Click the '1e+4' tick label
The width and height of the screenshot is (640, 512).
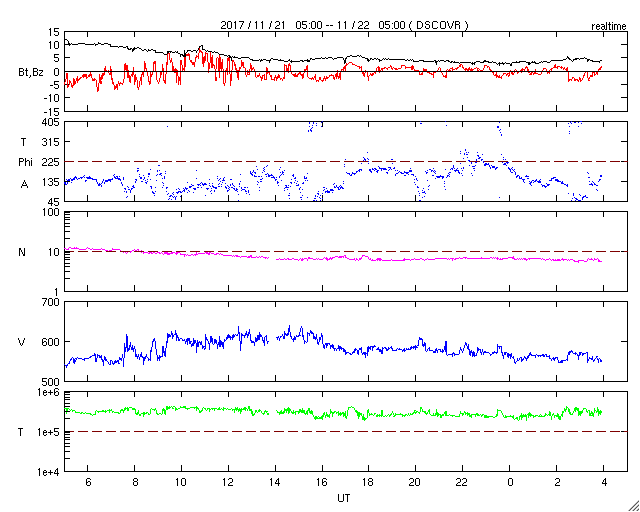pyautogui.click(x=49, y=472)
